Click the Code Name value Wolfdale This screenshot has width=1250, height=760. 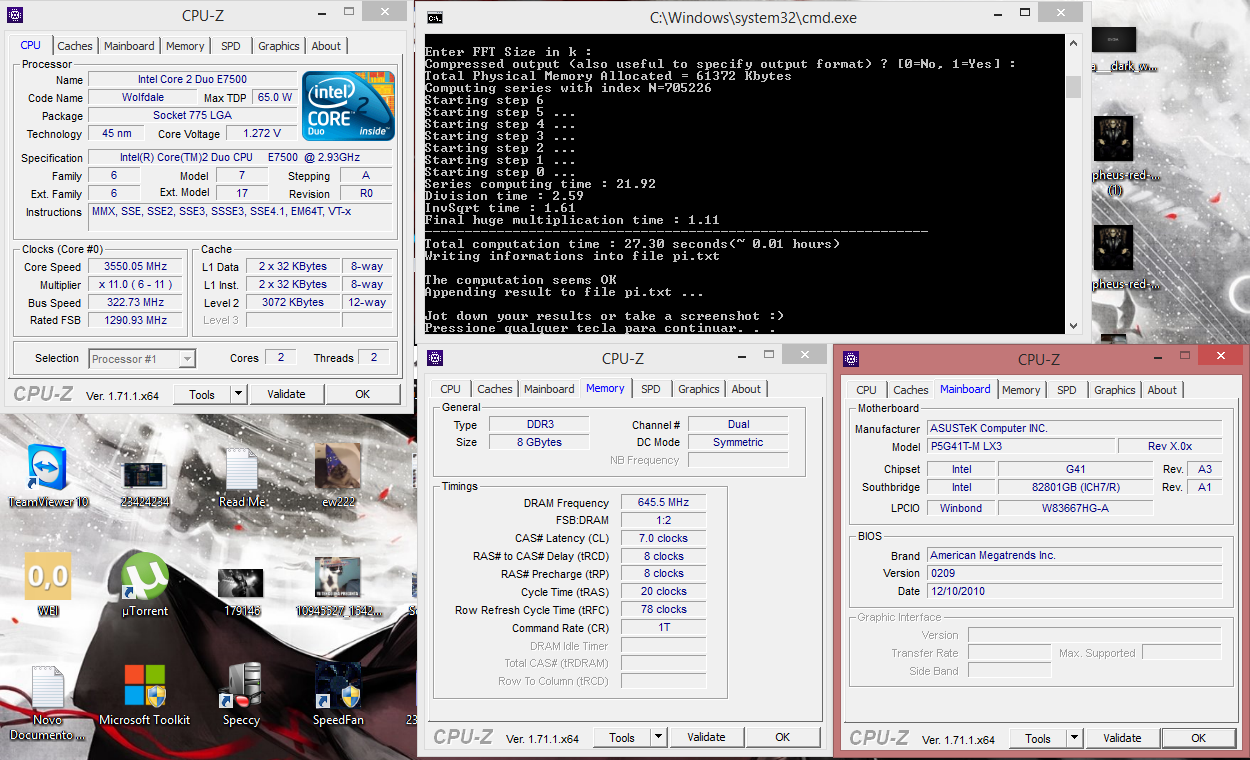pyautogui.click(x=143, y=98)
